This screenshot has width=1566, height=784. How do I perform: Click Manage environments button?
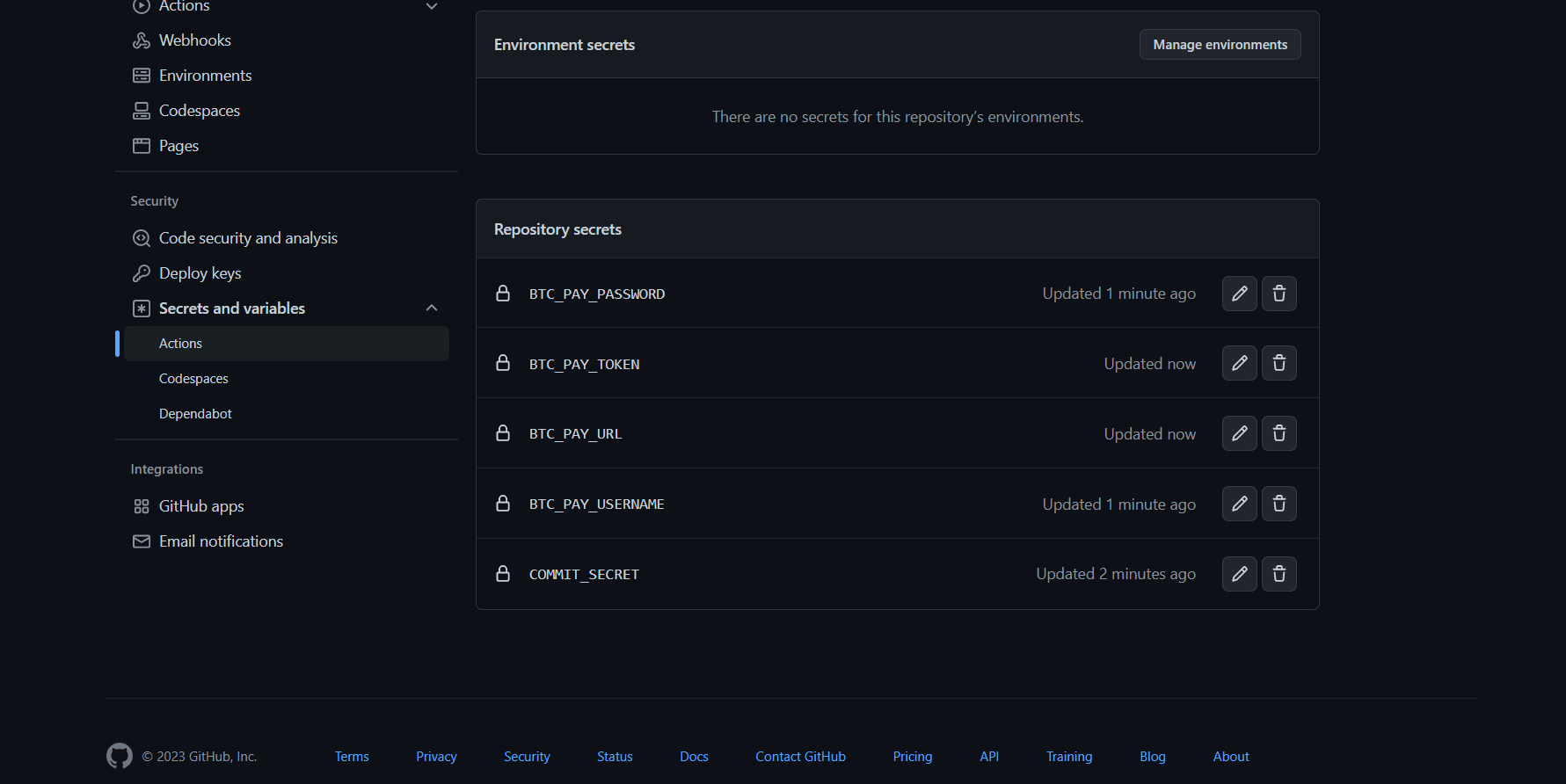tap(1220, 45)
